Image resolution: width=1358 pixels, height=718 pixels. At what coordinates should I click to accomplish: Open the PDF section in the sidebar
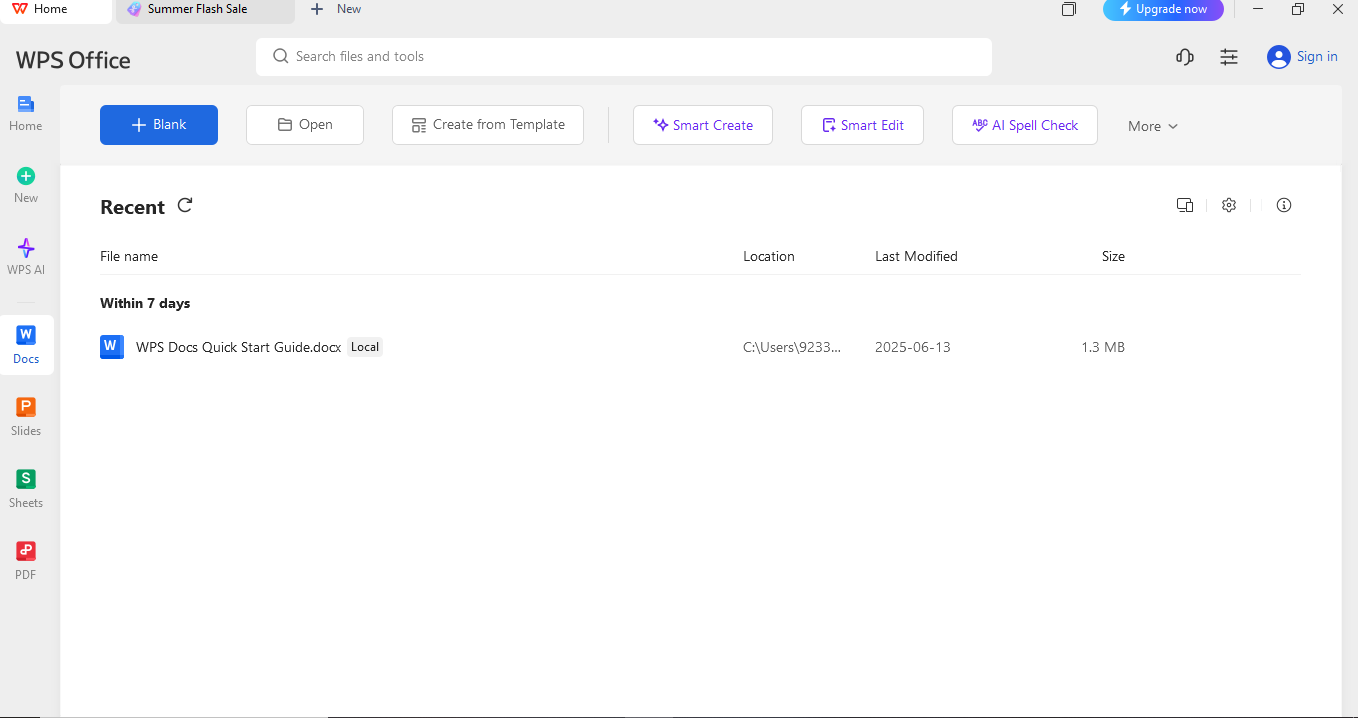[x=25, y=559]
